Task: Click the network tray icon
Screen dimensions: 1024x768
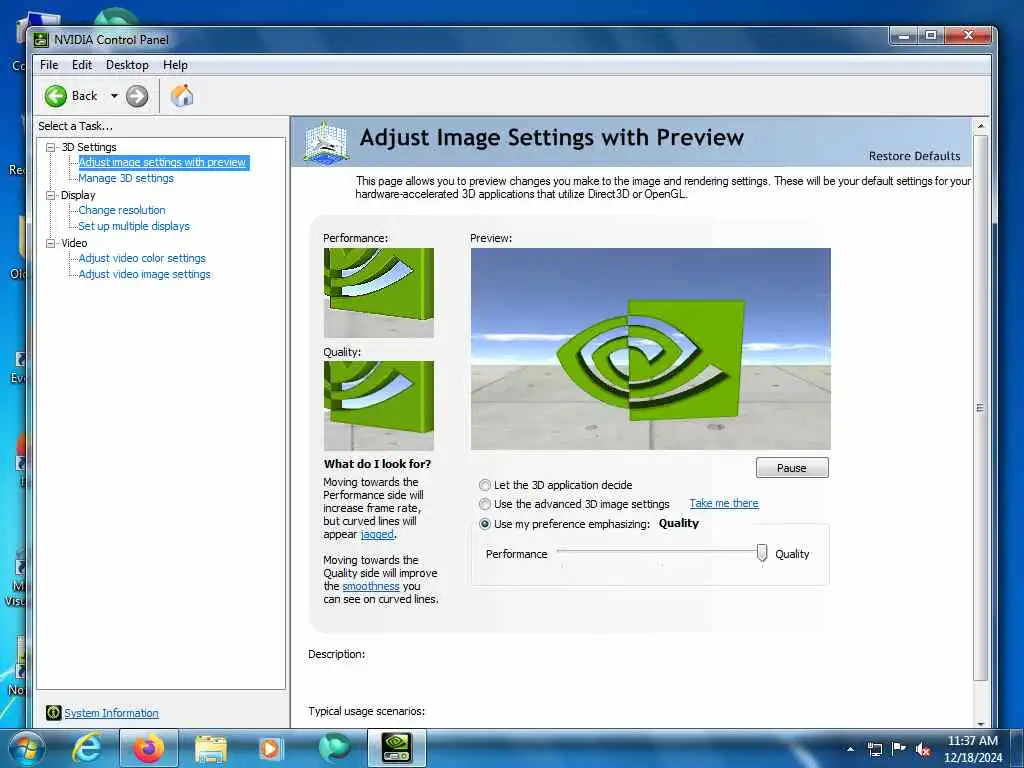Action: coord(874,749)
